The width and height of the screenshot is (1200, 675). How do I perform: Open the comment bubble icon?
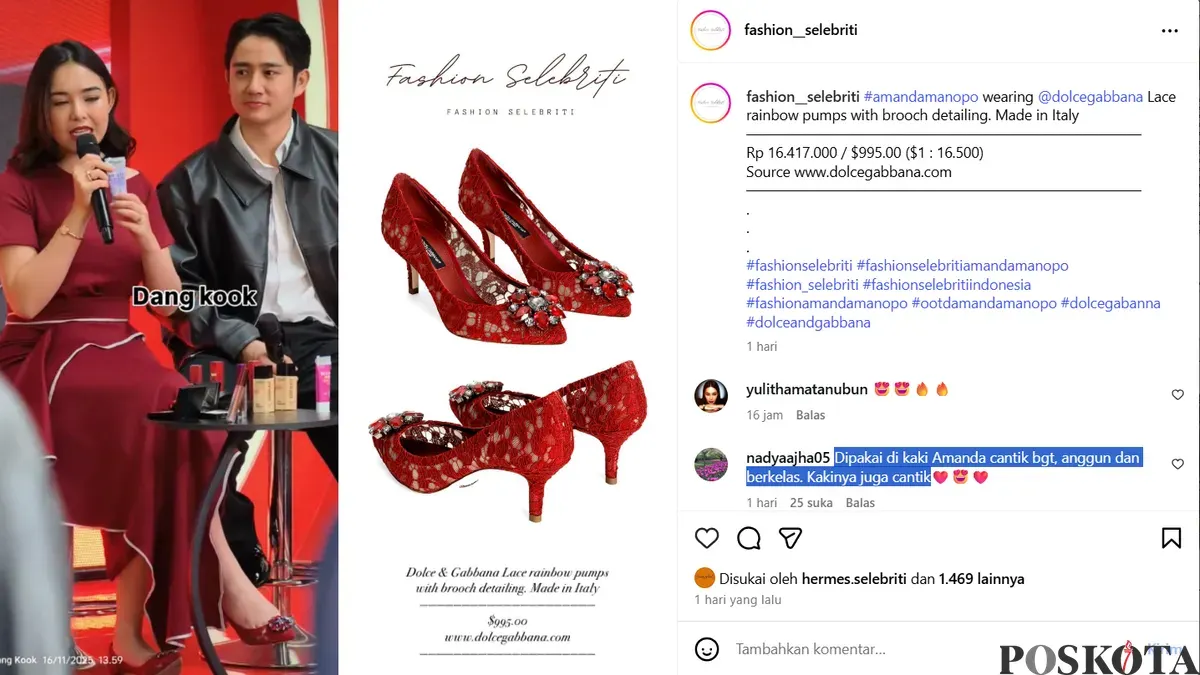pos(749,538)
